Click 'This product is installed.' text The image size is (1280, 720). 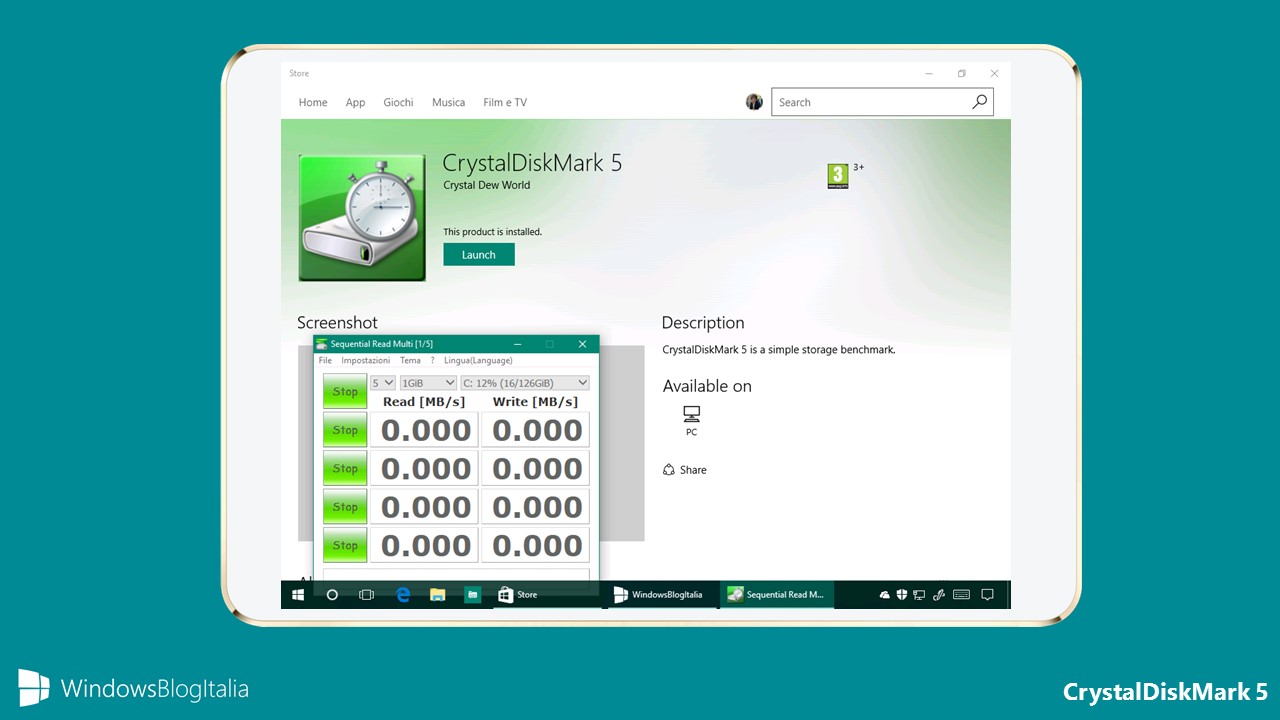pyautogui.click(x=493, y=232)
